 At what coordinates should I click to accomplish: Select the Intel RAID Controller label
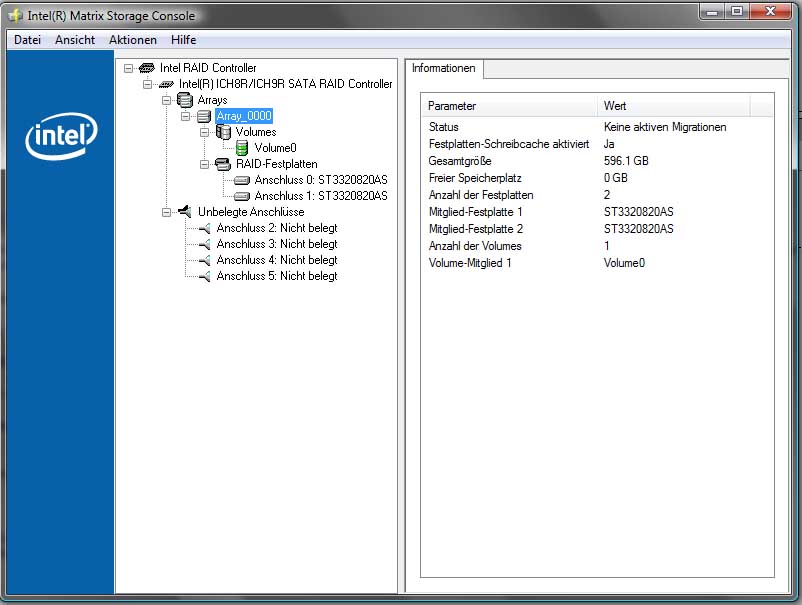coord(208,68)
